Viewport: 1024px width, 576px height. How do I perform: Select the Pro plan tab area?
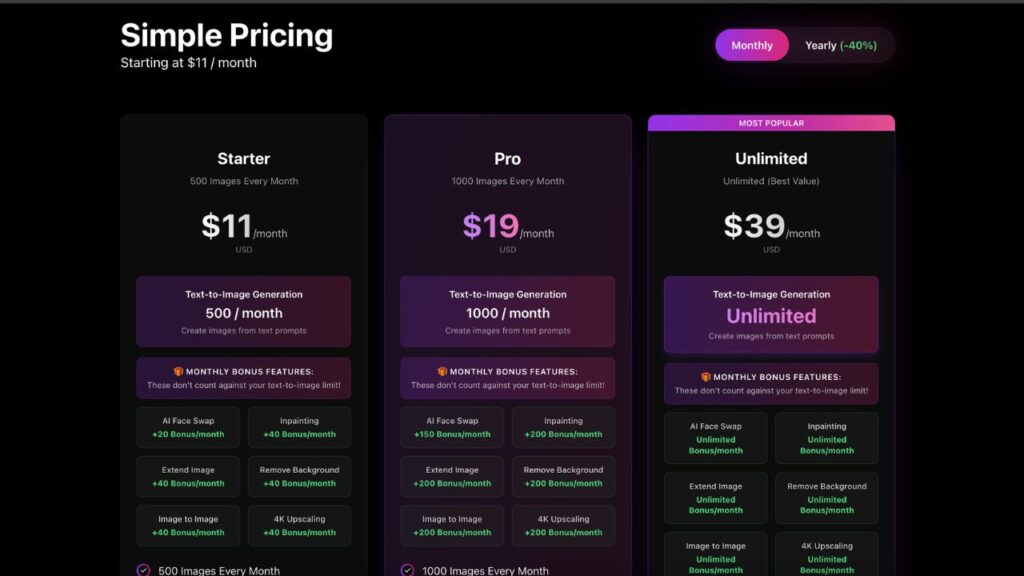[507, 159]
